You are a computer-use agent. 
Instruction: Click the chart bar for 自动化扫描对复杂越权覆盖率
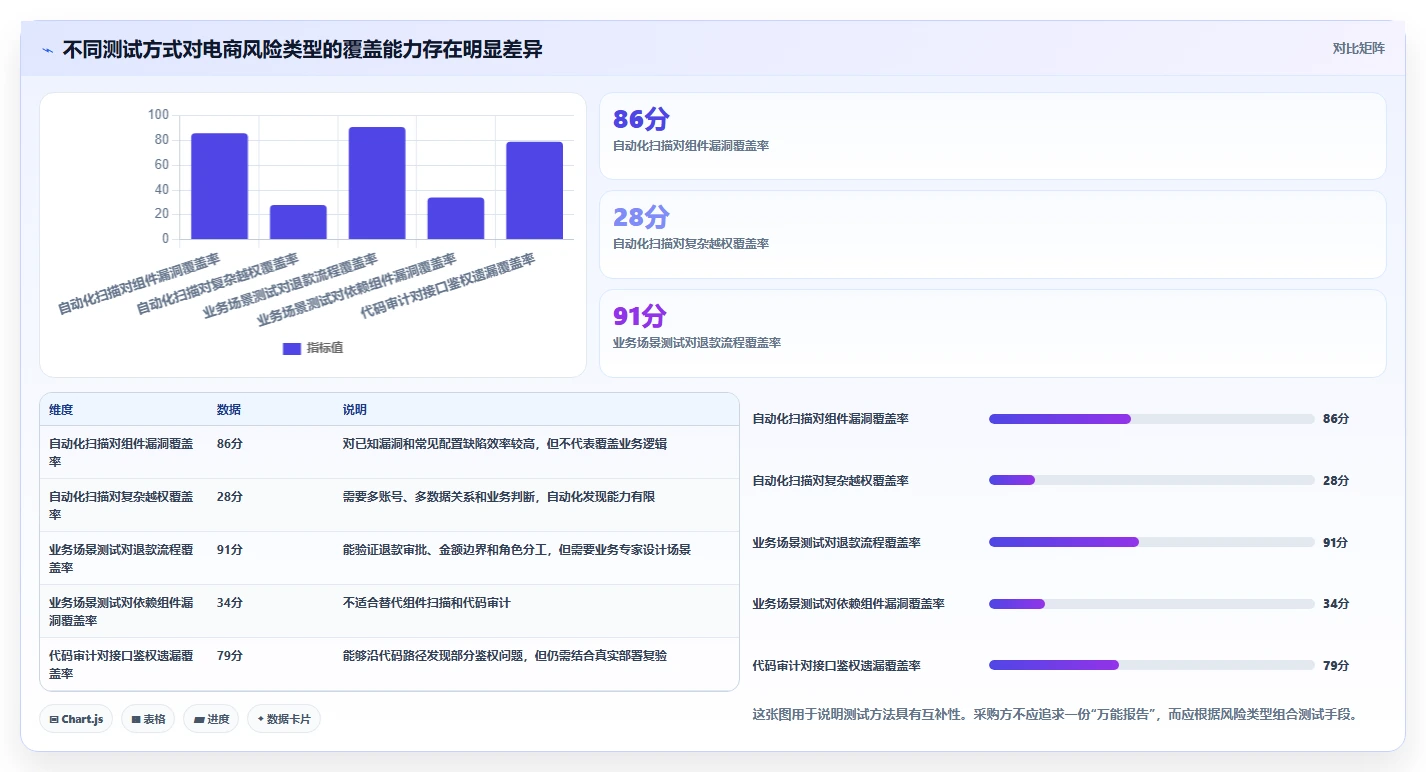tap(298, 222)
